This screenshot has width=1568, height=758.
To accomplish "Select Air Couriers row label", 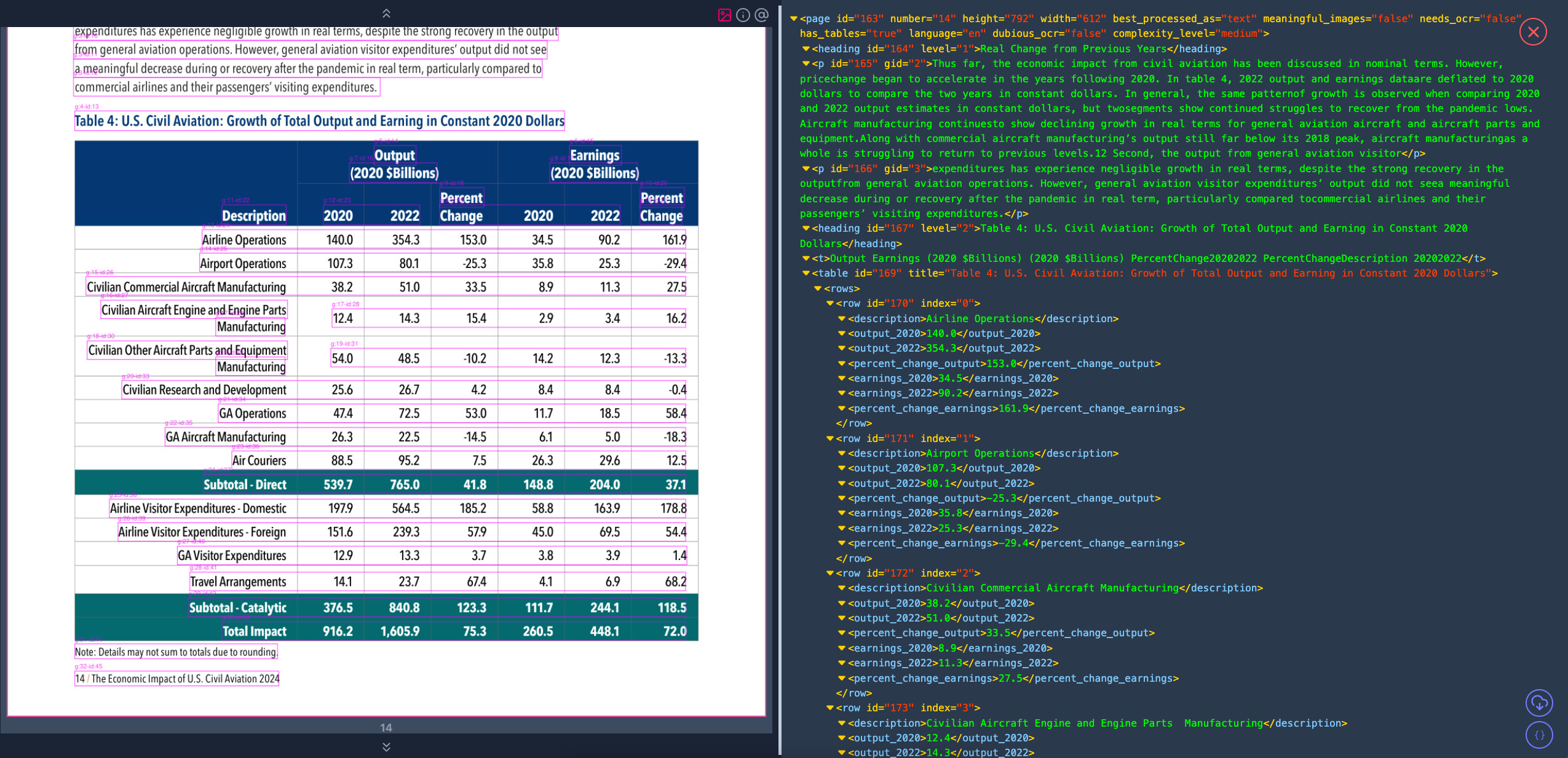I will (259, 460).
